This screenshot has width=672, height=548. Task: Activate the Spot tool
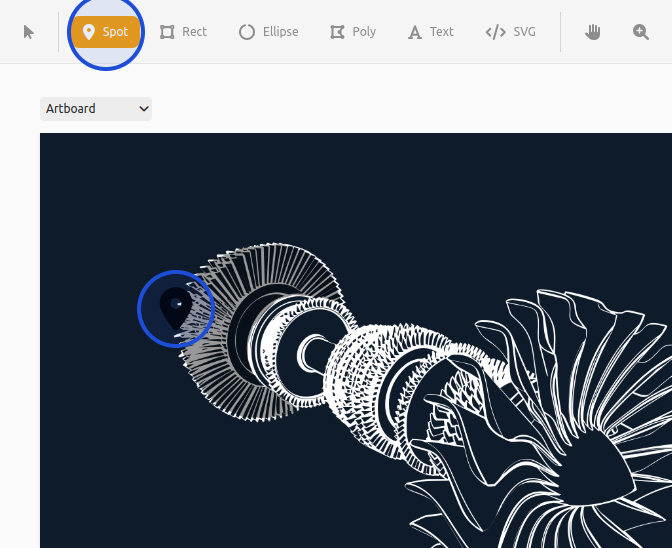click(x=106, y=32)
